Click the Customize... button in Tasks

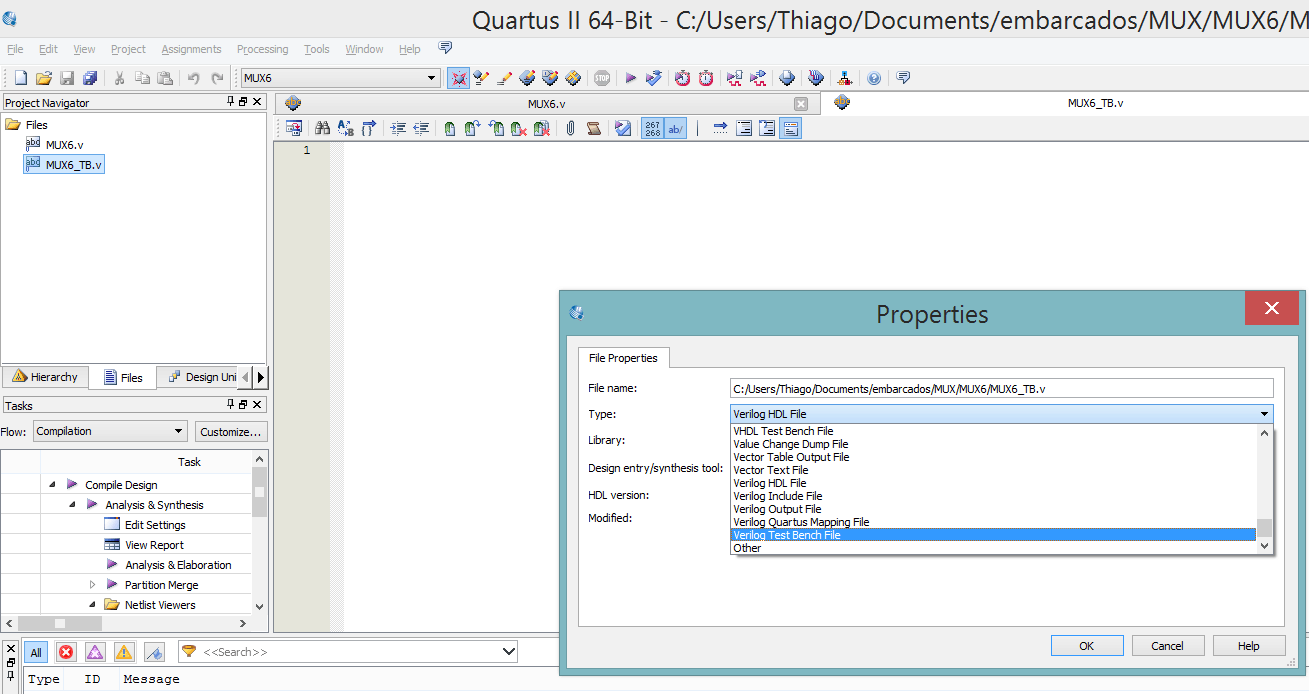pos(231,432)
